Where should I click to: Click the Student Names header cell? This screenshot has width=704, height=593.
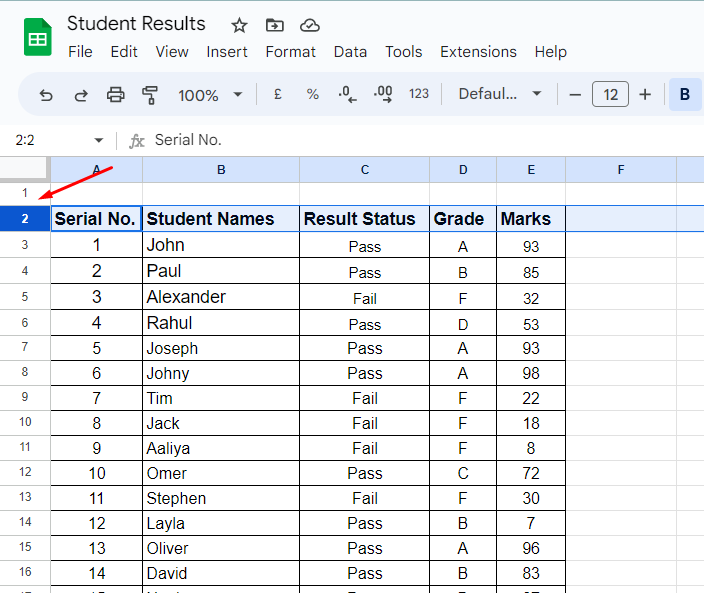pyautogui.click(x=221, y=219)
